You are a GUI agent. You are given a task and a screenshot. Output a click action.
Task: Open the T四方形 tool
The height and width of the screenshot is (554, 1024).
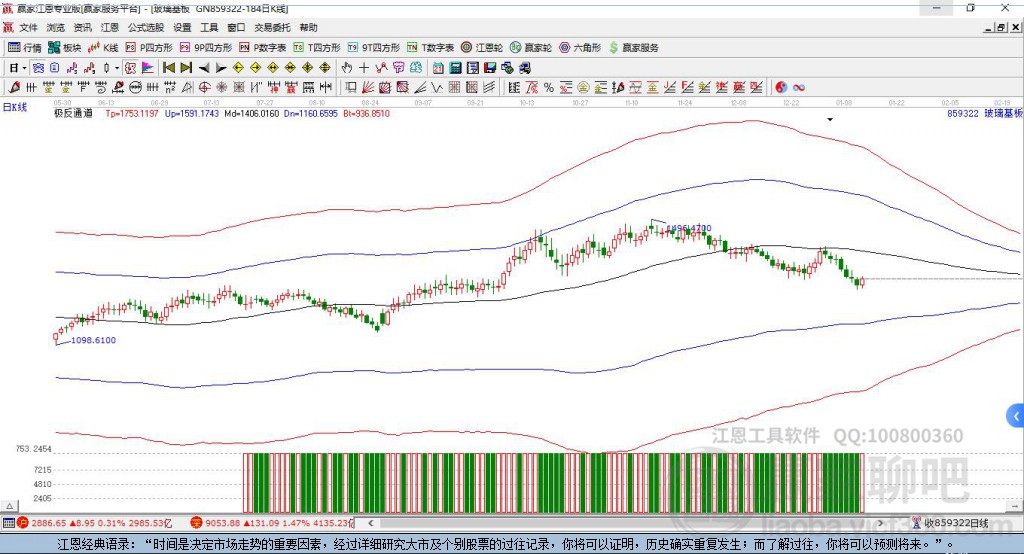[317, 48]
